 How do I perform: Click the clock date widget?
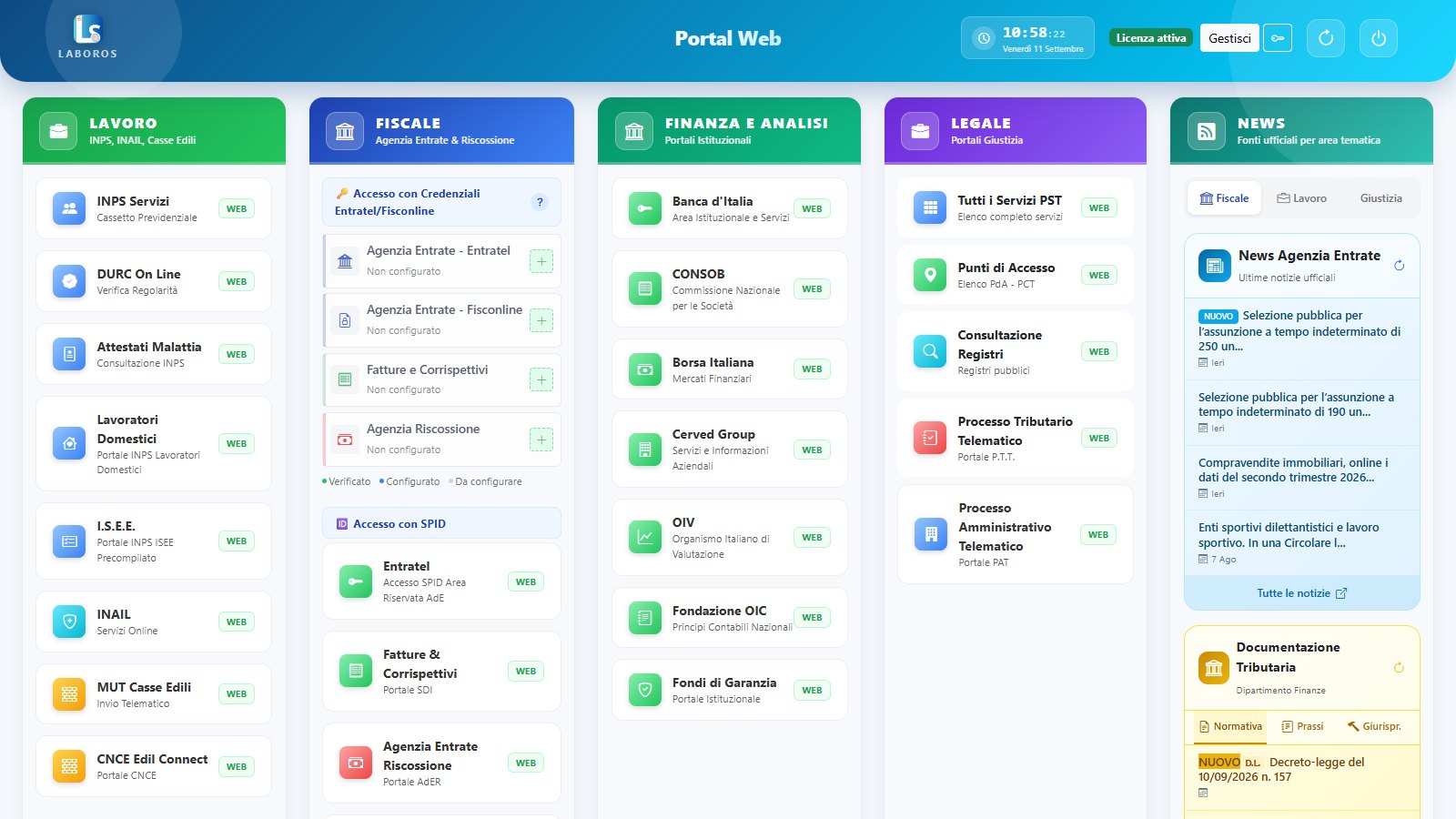[x=1027, y=38]
